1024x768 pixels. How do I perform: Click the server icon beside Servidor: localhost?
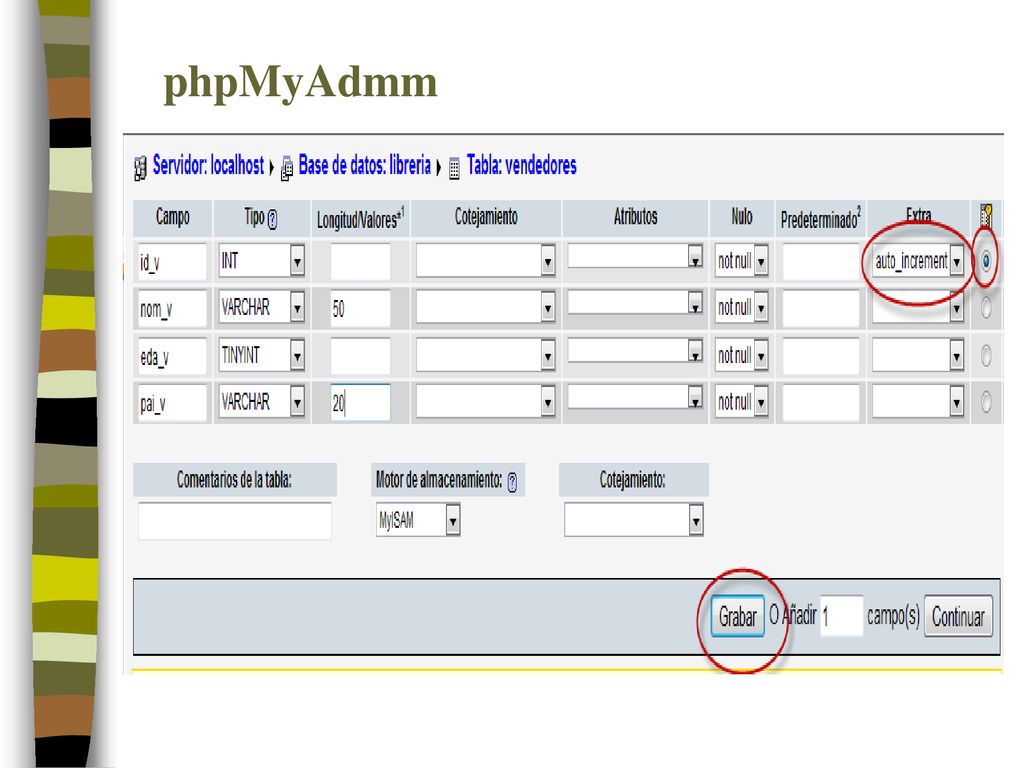[x=140, y=168]
